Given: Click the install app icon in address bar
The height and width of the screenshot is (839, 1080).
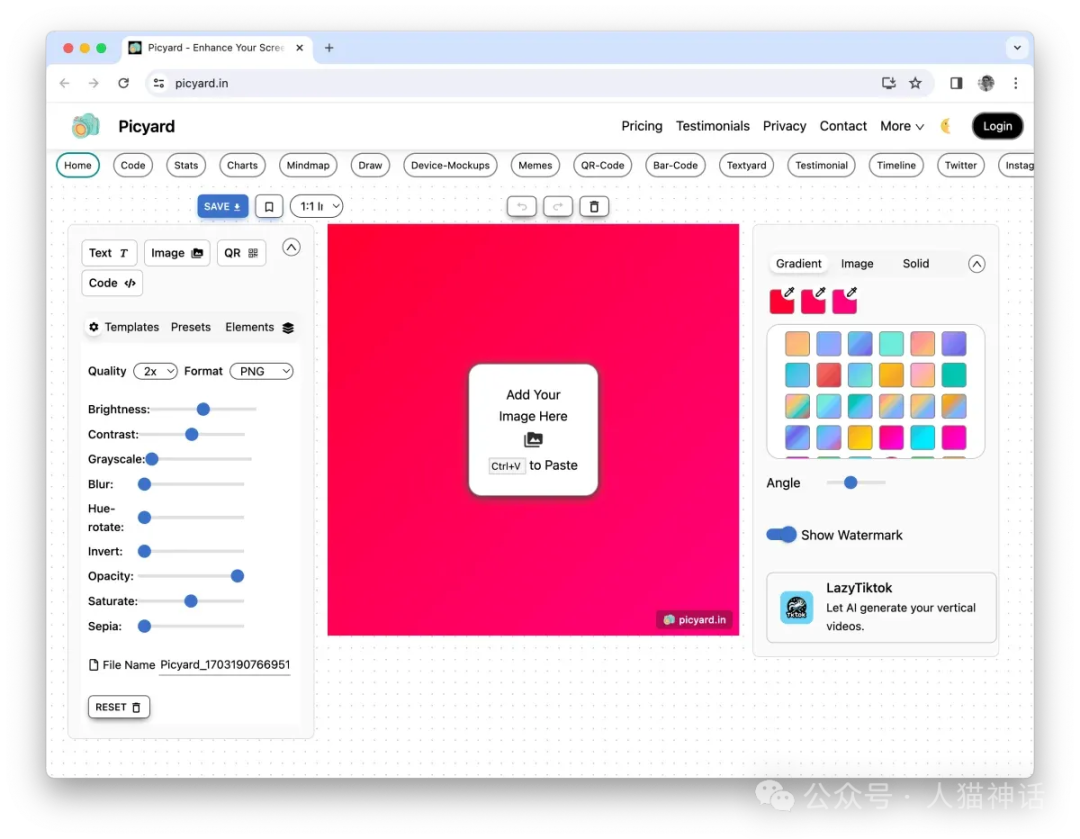Looking at the screenshot, I should pos(889,83).
